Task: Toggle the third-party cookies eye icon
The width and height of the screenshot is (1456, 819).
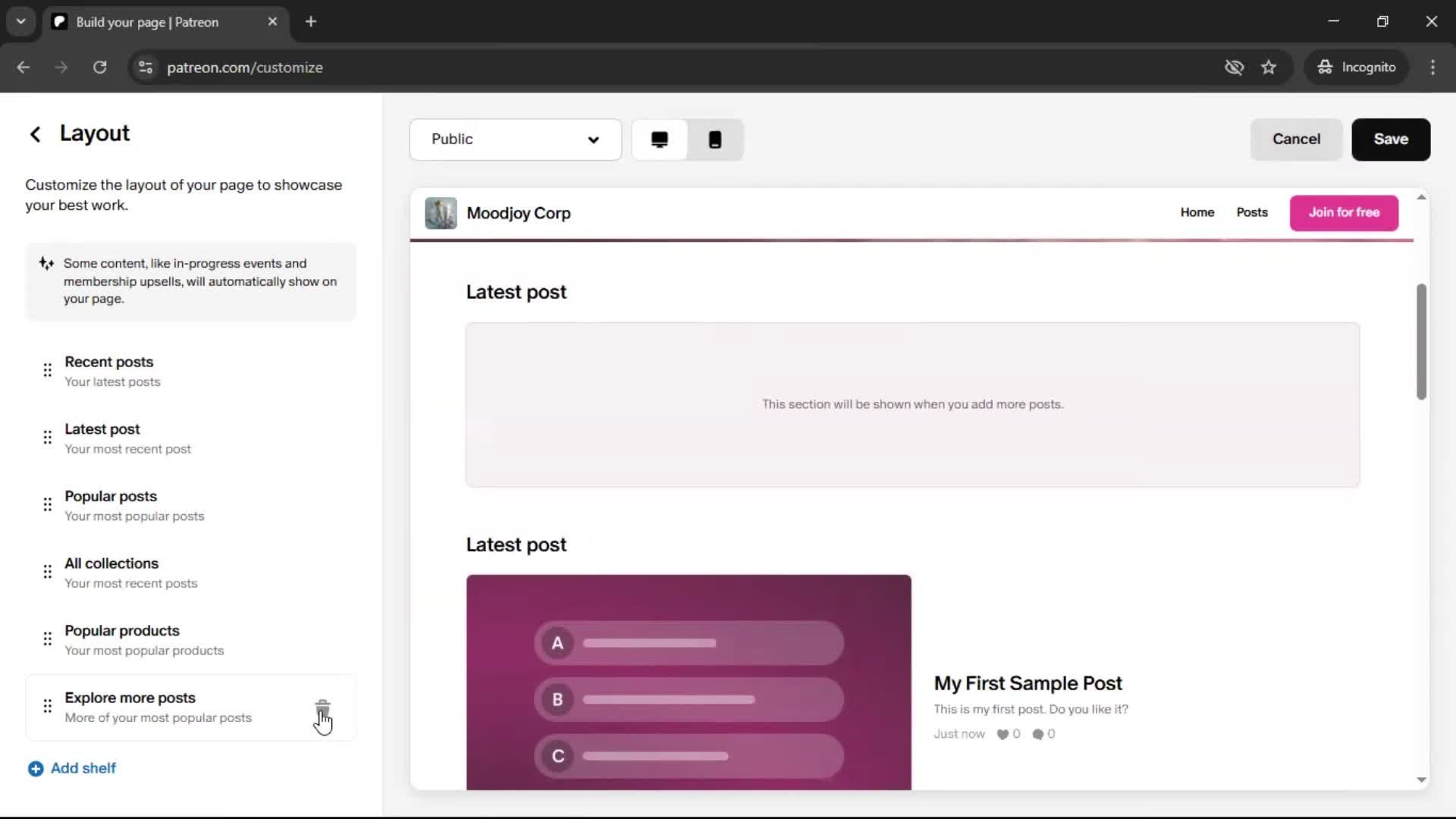Action: coord(1234,67)
